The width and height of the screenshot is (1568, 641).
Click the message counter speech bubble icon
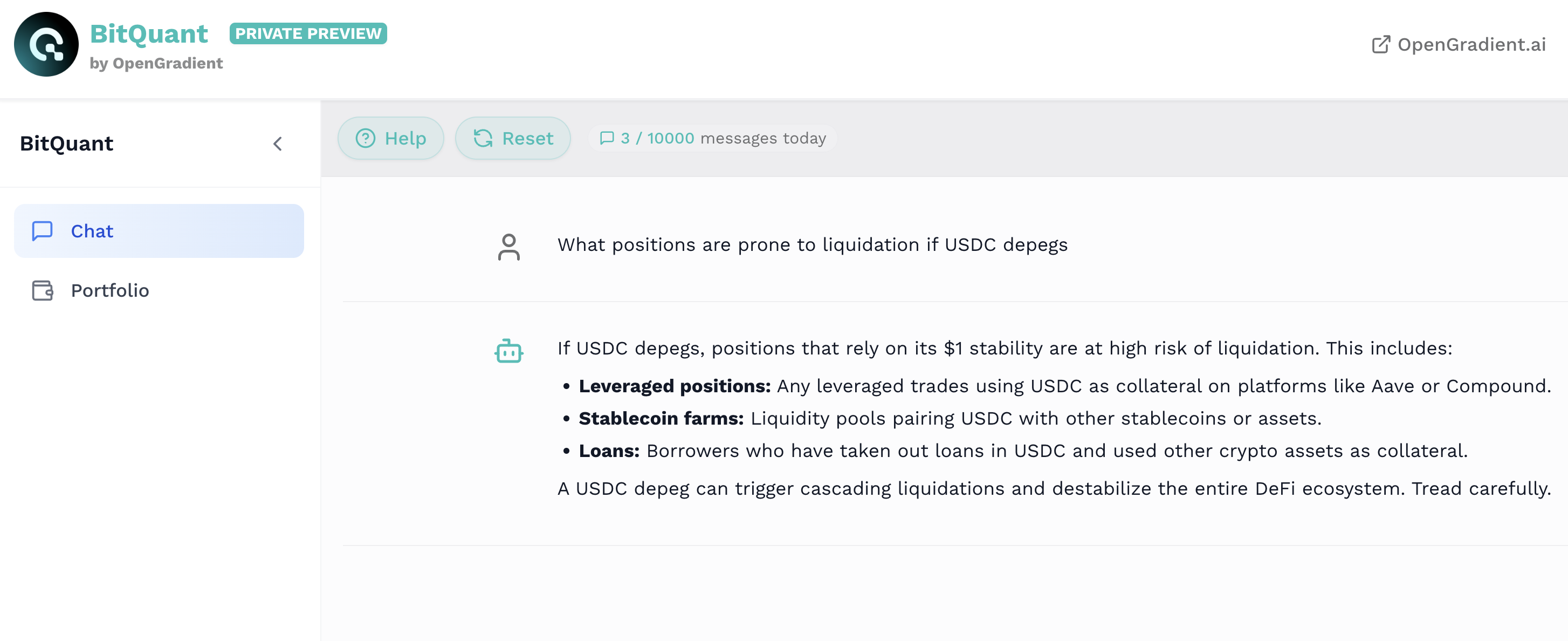coord(607,138)
